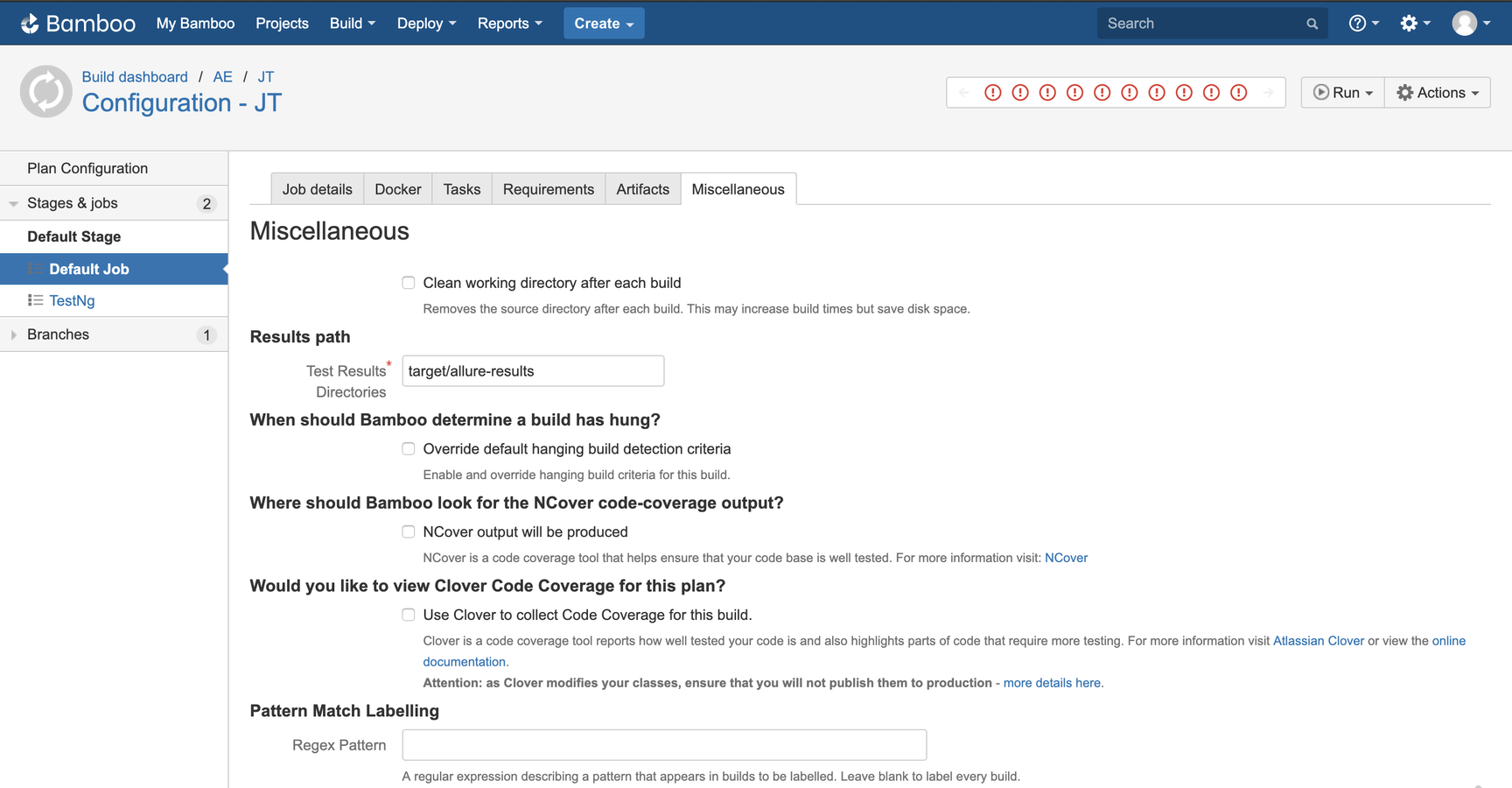The width and height of the screenshot is (1512, 788).
Task: Go to Build dashboard breadcrumb
Action: (135, 77)
